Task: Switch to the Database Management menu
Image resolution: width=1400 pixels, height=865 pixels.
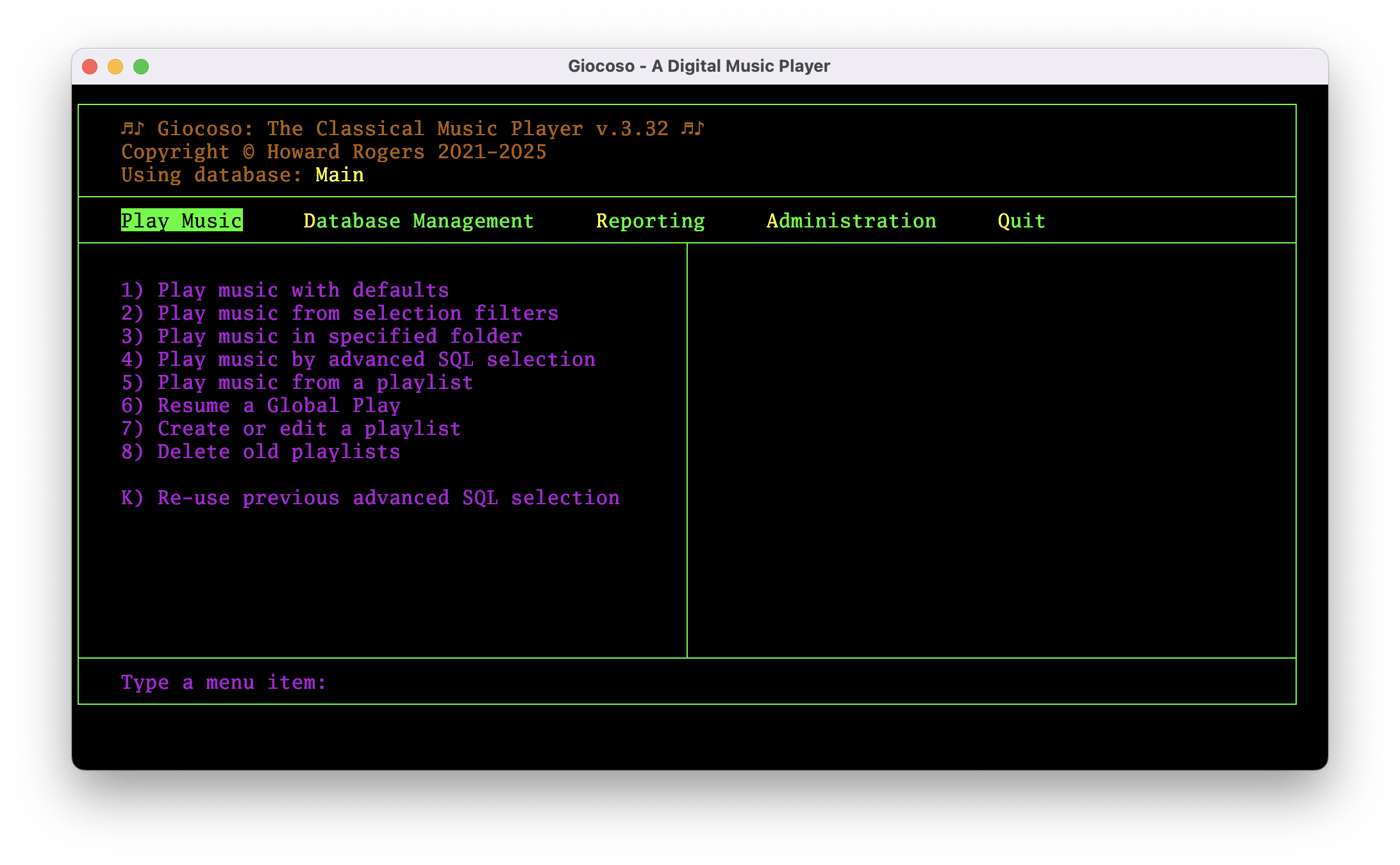Action: (417, 220)
